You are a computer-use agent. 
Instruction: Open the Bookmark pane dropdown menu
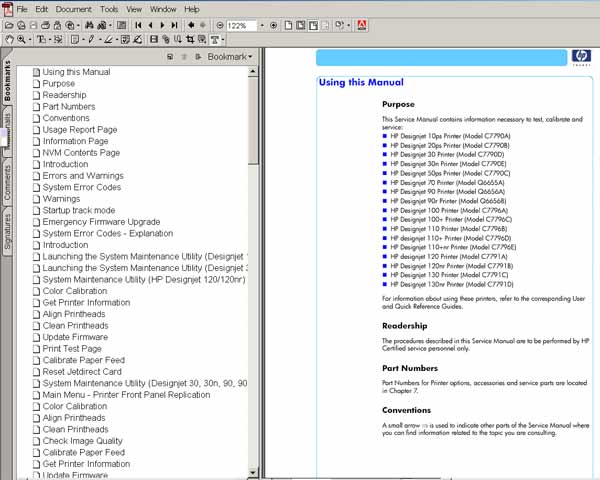pos(230,57)
